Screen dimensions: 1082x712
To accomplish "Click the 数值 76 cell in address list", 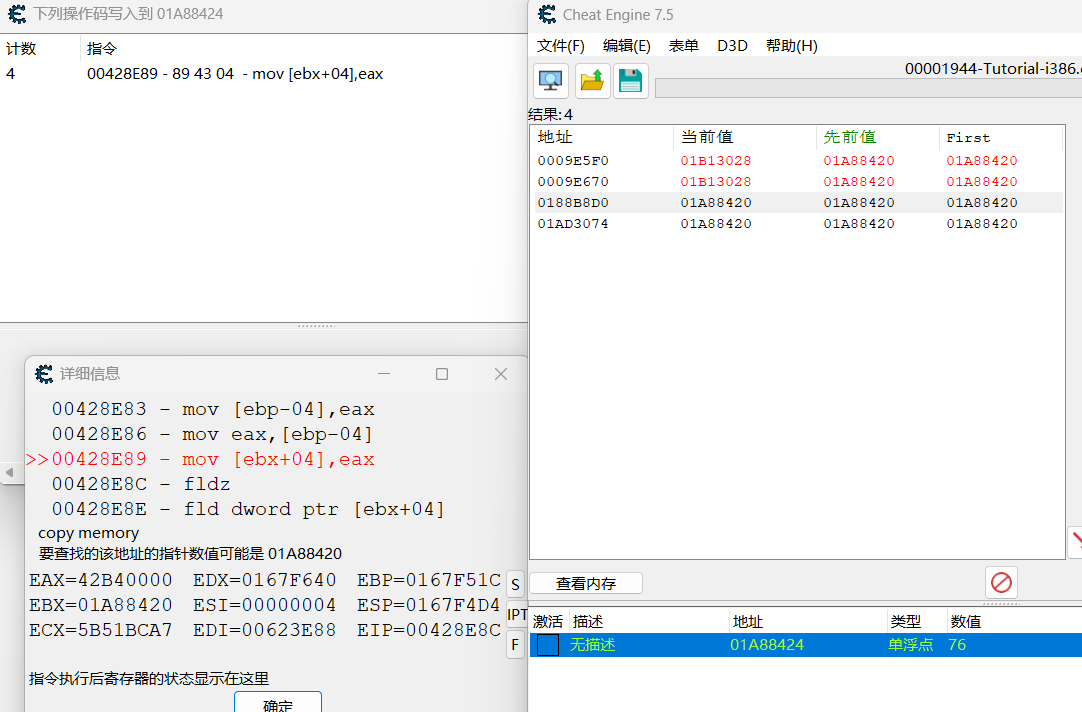I will (x=957, y=645).
